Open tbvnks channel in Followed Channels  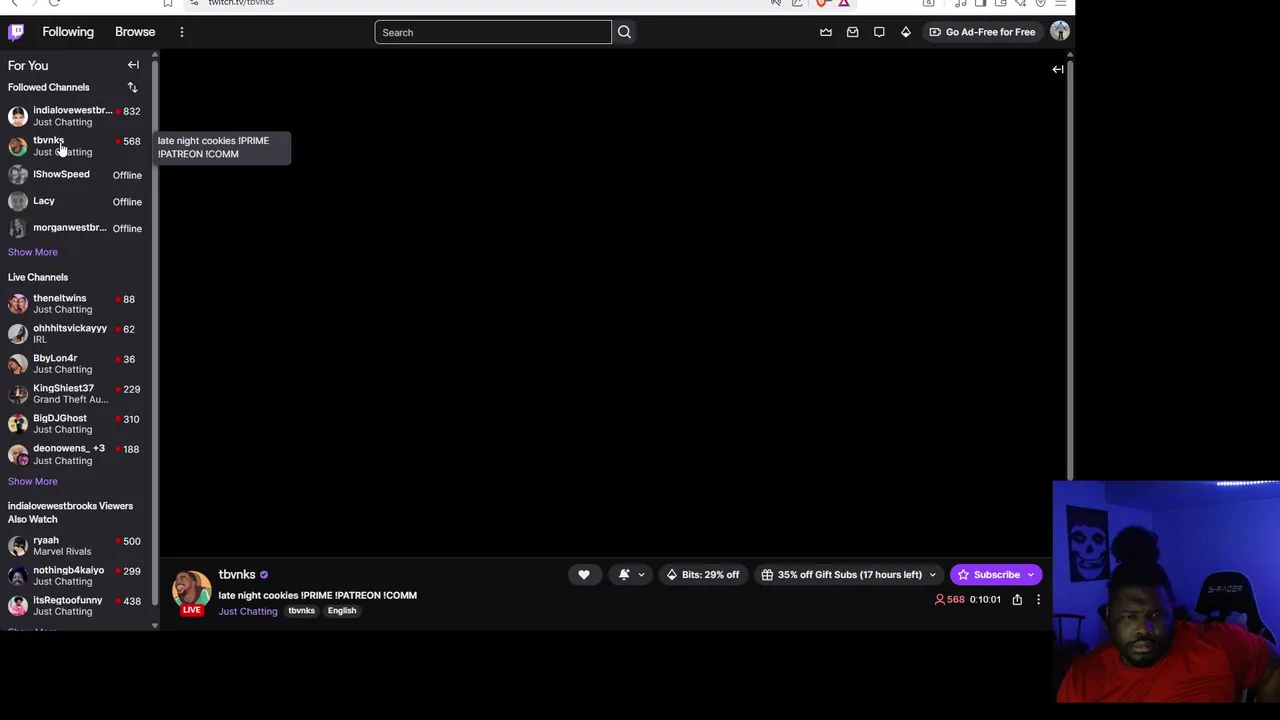coord(76,146)
